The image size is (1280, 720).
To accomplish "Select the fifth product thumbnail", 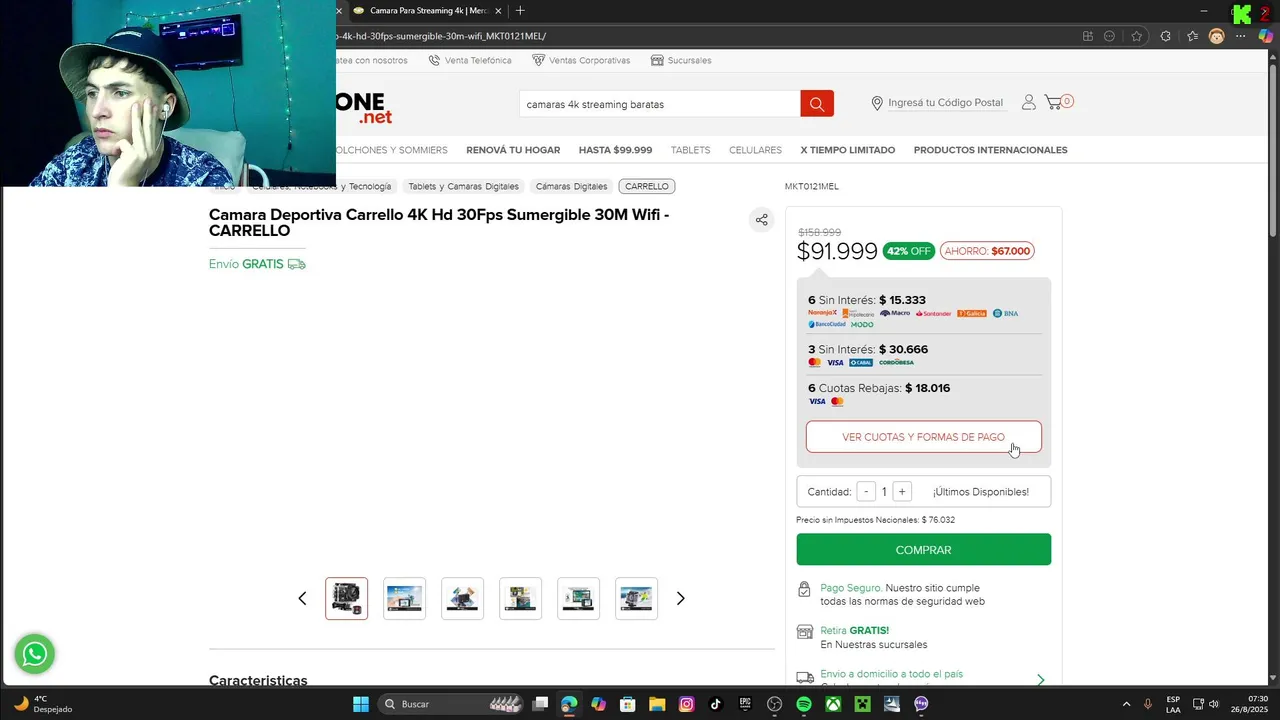I will click(578, 598).
